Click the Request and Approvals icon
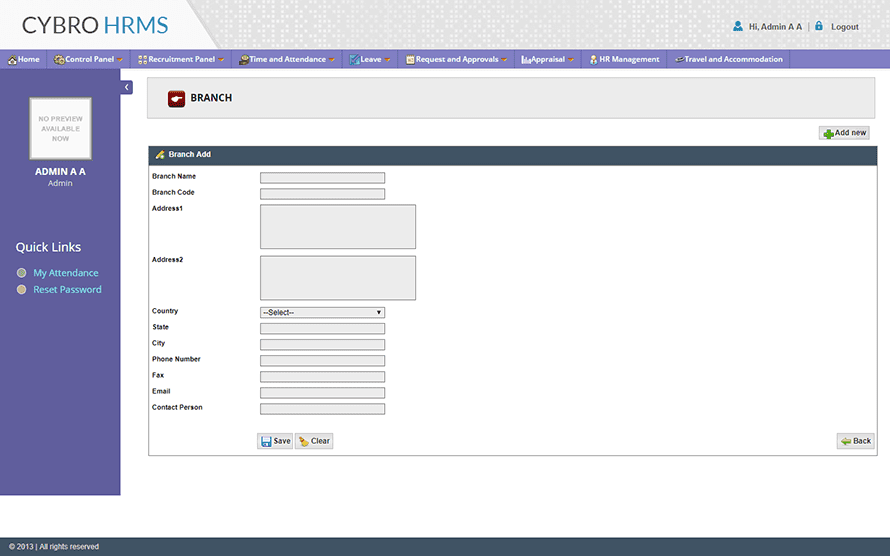This screenshot has width=890, height=556. 410,60
